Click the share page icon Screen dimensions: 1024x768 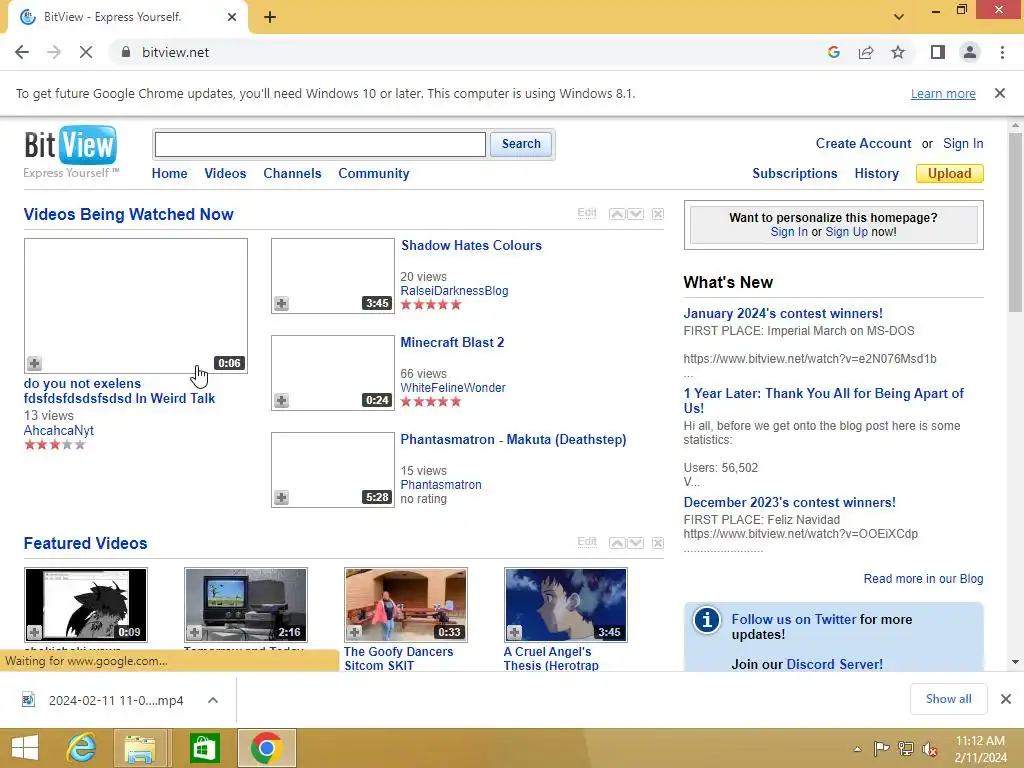[x=866, y=52]
